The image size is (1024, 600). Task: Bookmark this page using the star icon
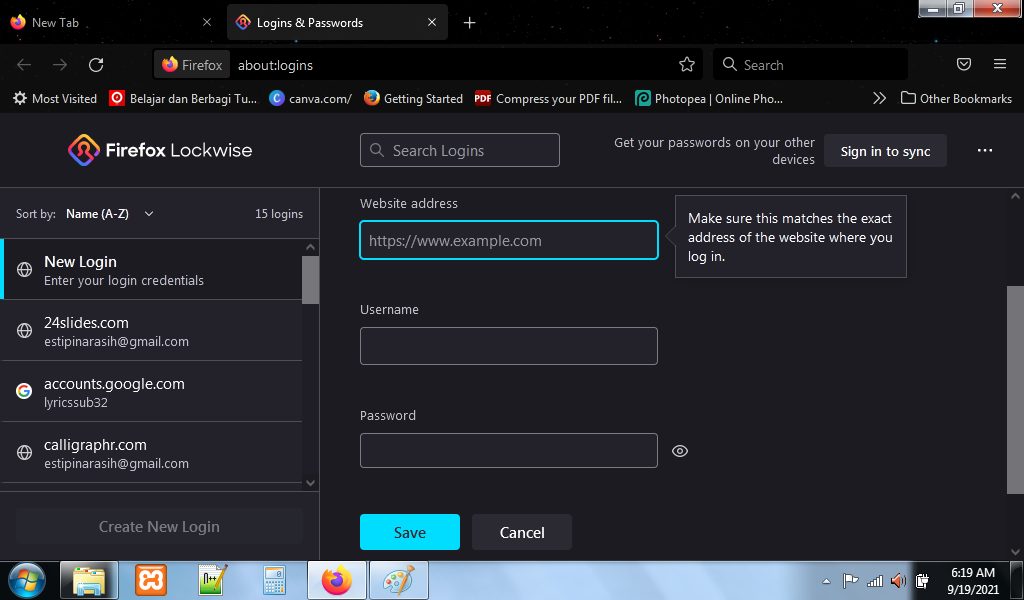[x=687, y=65]
